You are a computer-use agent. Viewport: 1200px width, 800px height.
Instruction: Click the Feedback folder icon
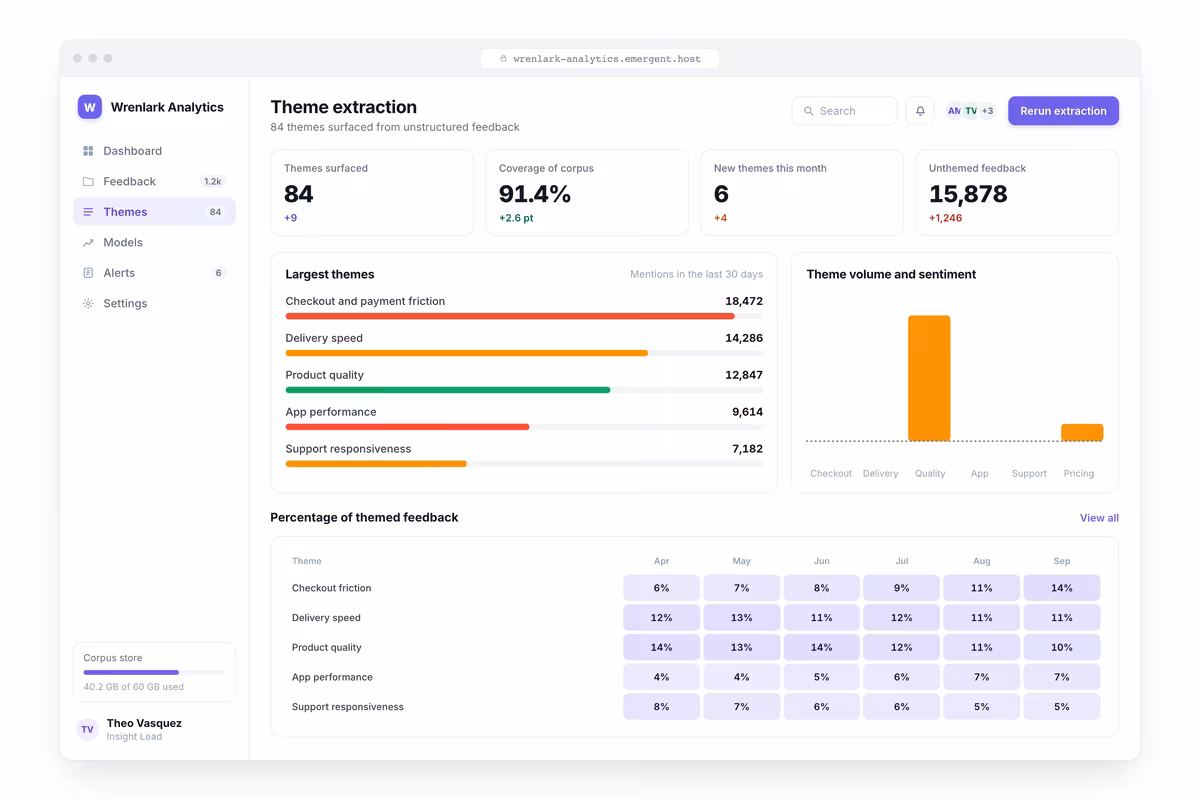click(88, 181)
